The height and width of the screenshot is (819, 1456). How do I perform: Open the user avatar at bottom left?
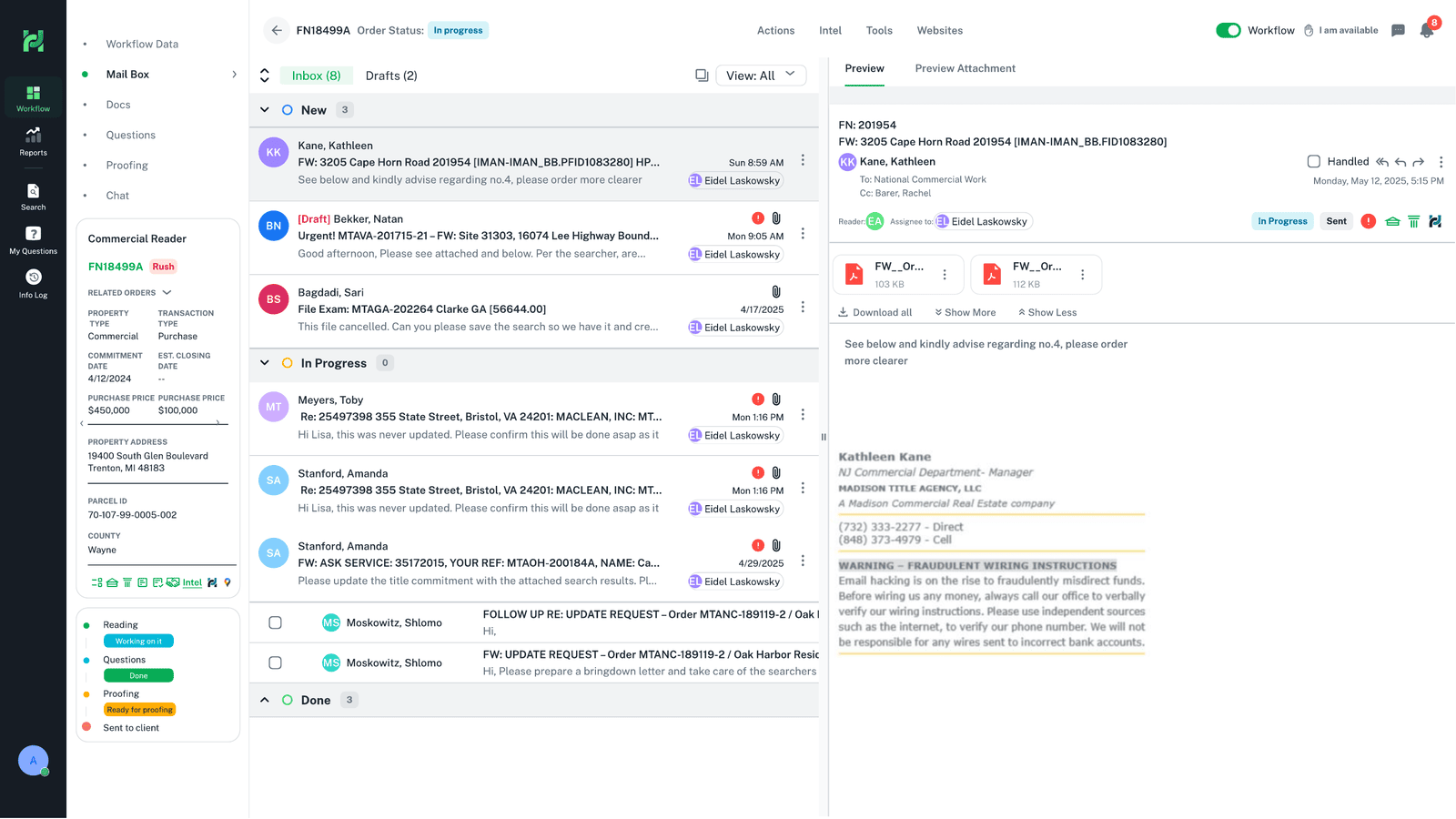point(34,761)
